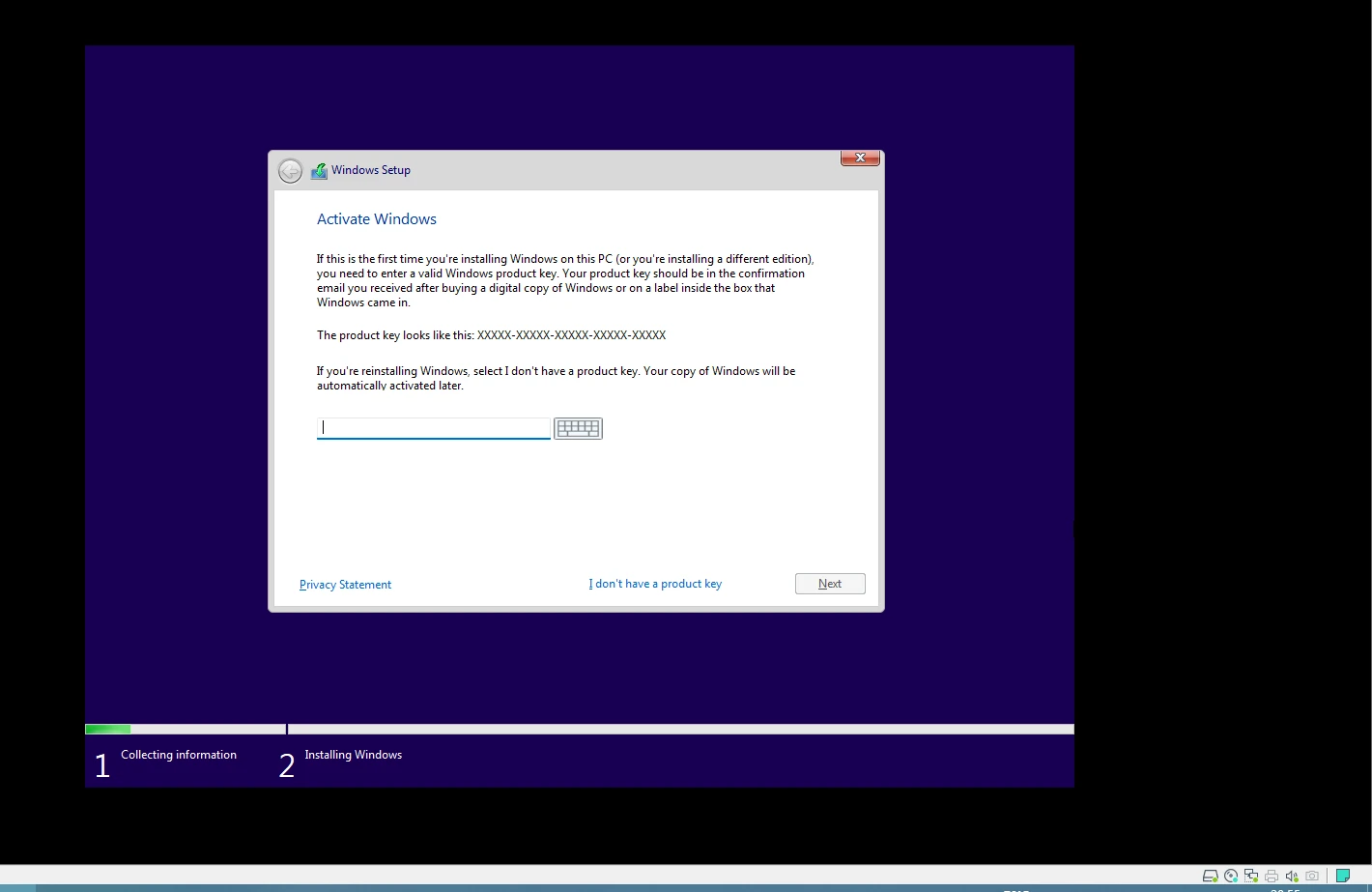Click the CD/DVD drive status icon
Image resolution: width=1372 pixels, height=892 pixels.
tap(1231, 877)
